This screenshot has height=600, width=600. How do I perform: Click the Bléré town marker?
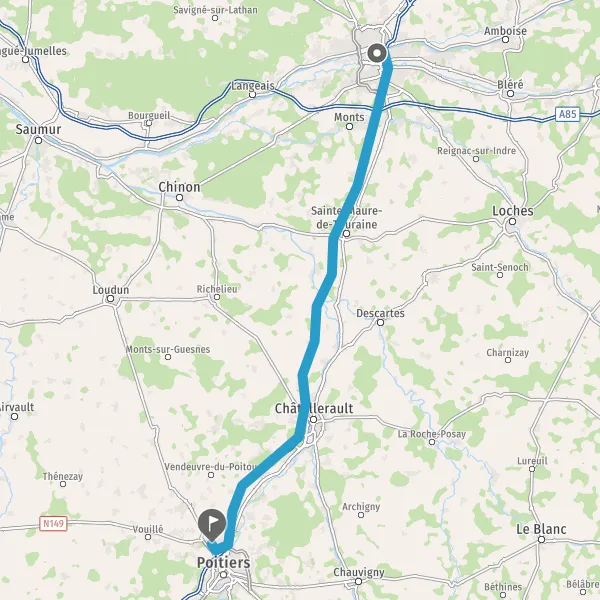point(510,93)
